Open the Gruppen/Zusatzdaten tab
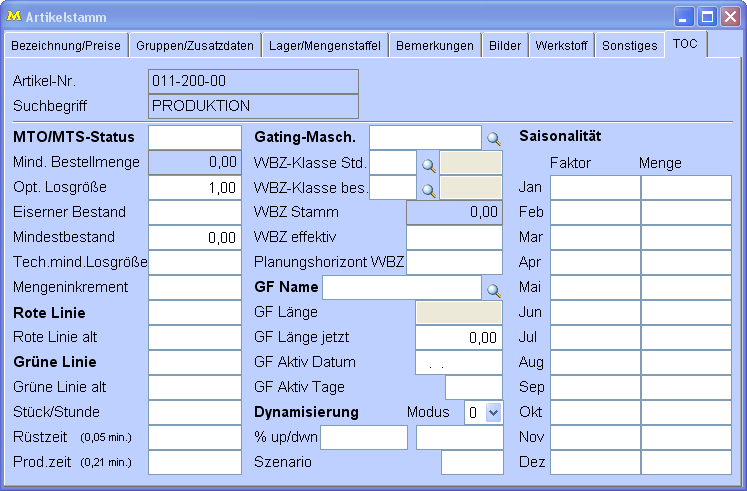Image resolution: width=747 pixels, height=491 pixels. click(x=195, y=46)
